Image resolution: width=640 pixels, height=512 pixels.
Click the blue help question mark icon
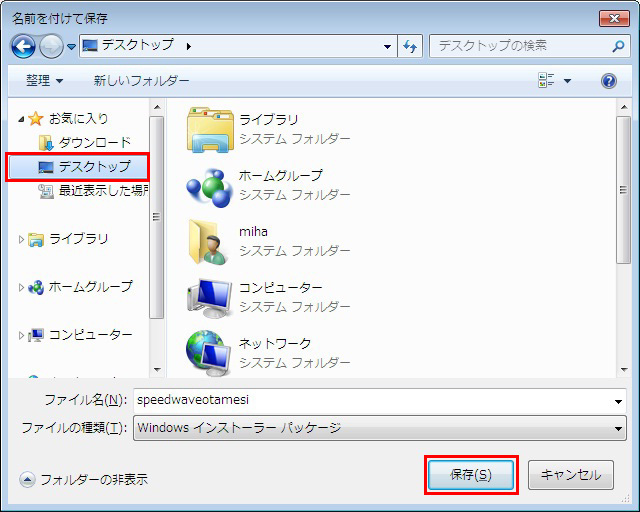pyautogui.click(x=608, y=81)
